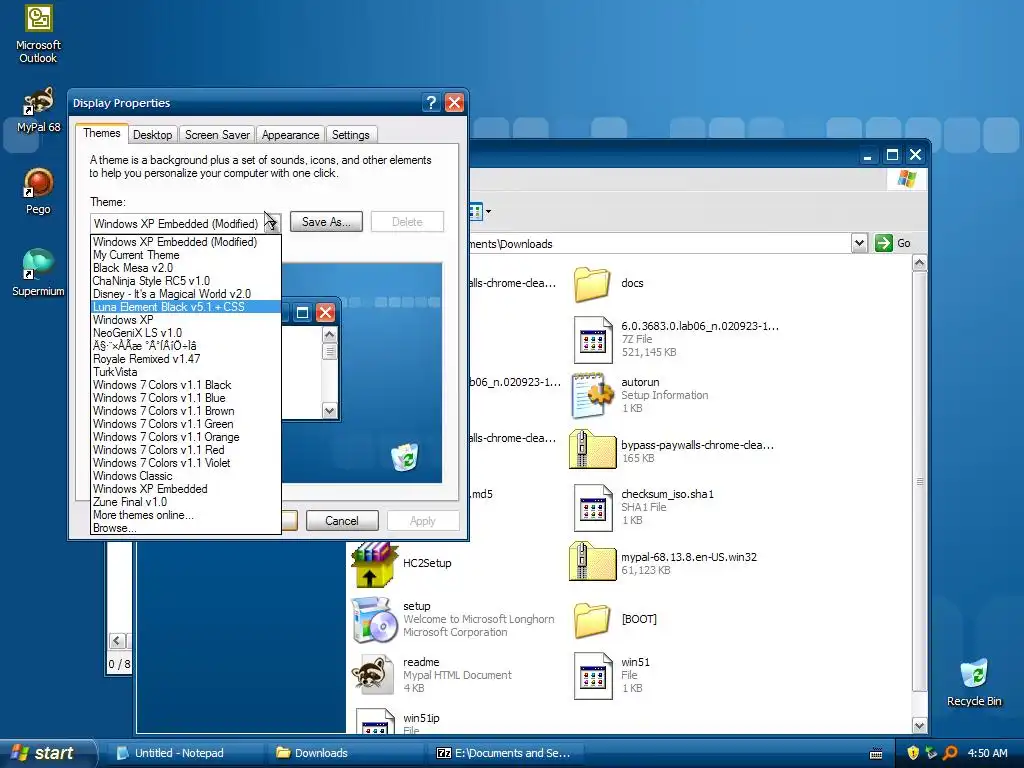Viewport: 1024px width, 768px height.
Task: Choose Windows XP Embedded theme entry
Action: (x=185, y=489)
